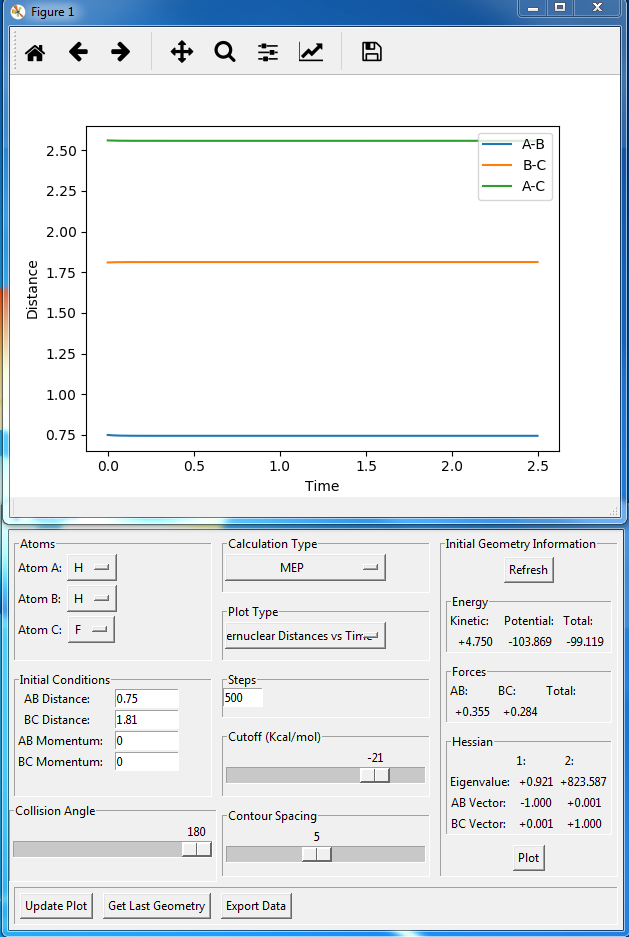
Task: Click the window resize grip below the plot
Action: (612, 511)
